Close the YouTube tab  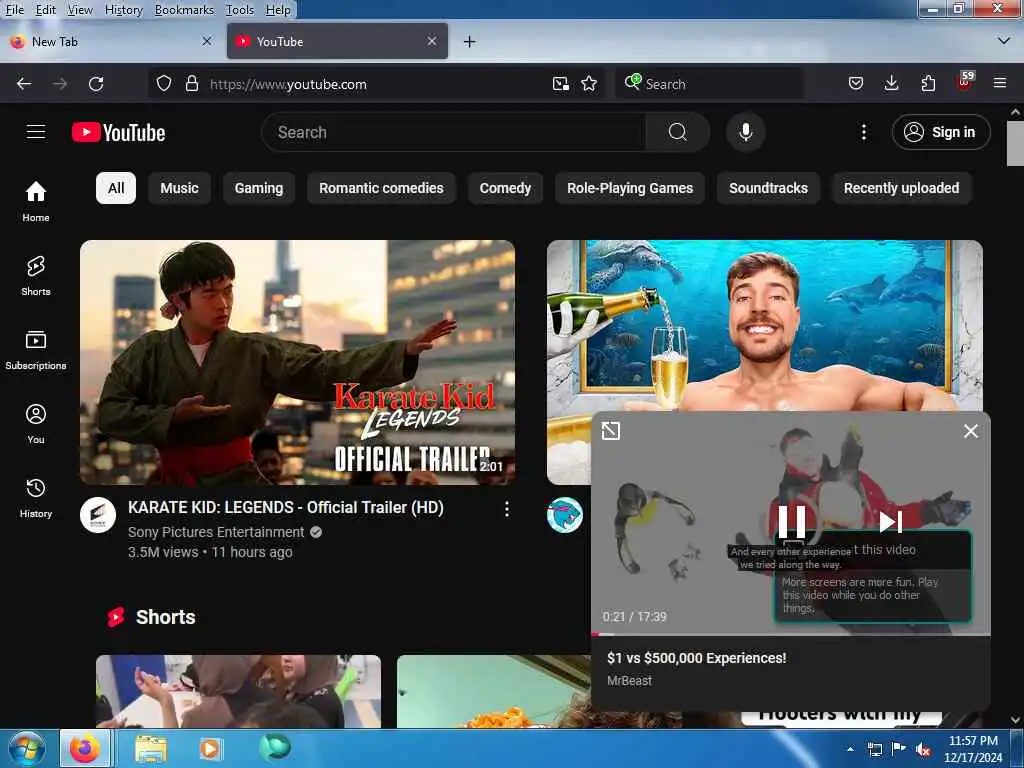pos(432,41)
